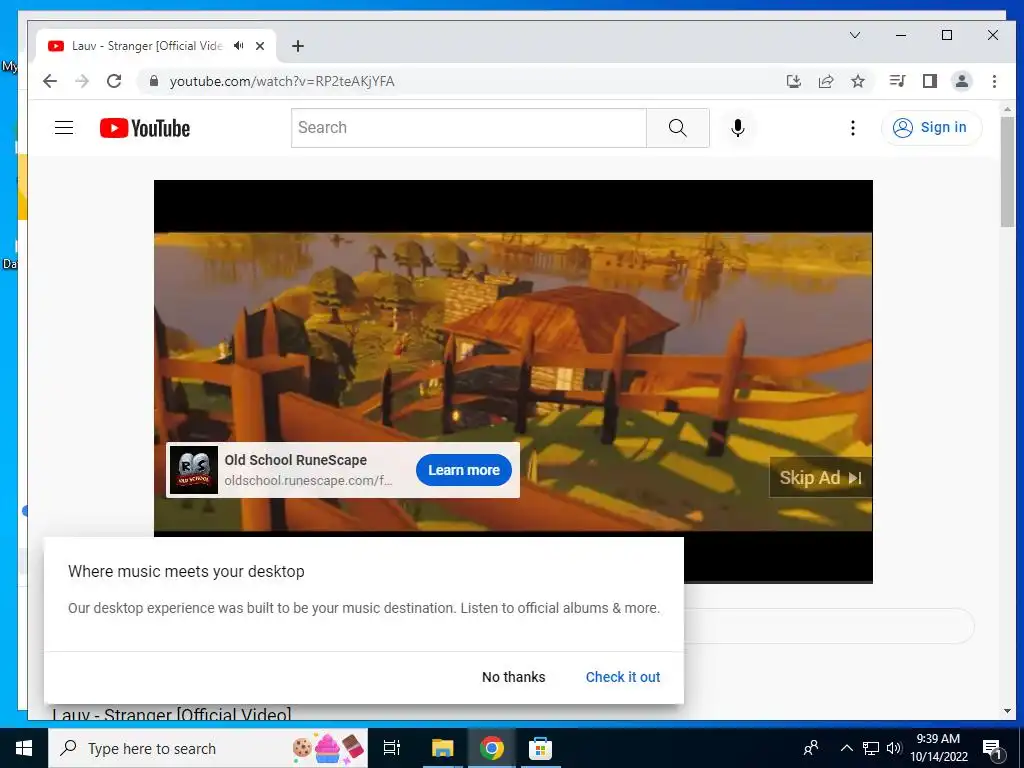Click the magnifier search button

click(x=678, y=128)
